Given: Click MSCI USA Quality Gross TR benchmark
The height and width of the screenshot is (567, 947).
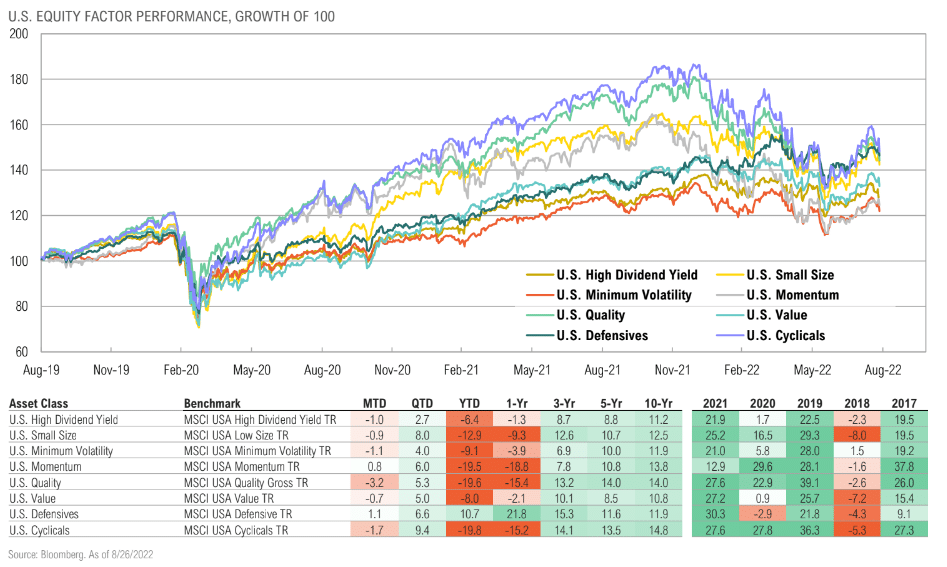Looking at the screenshot, I should (246, 483).
